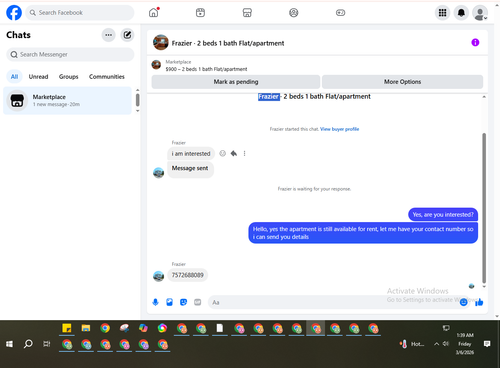The width and height of the screenshot is (500, 368).
Task: Send a thumbs-up like
Action: [x=479, y=302]
